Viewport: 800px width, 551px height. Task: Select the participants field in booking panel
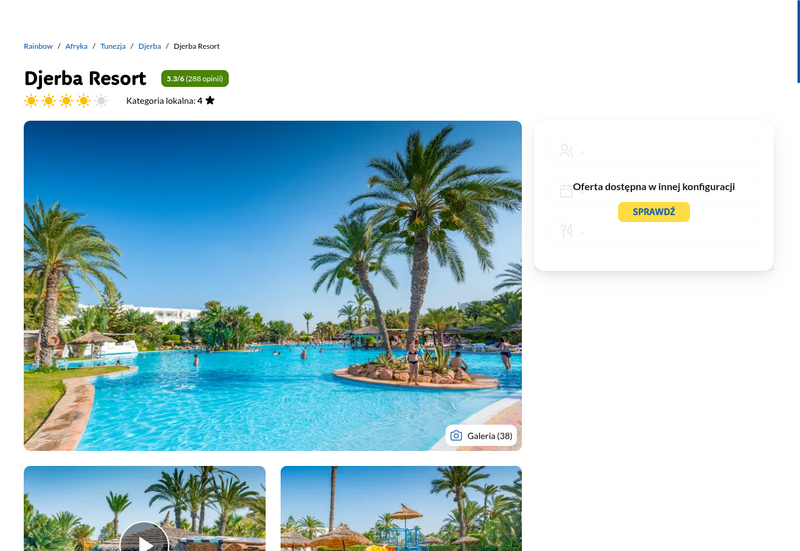click(x=654, y=151)
